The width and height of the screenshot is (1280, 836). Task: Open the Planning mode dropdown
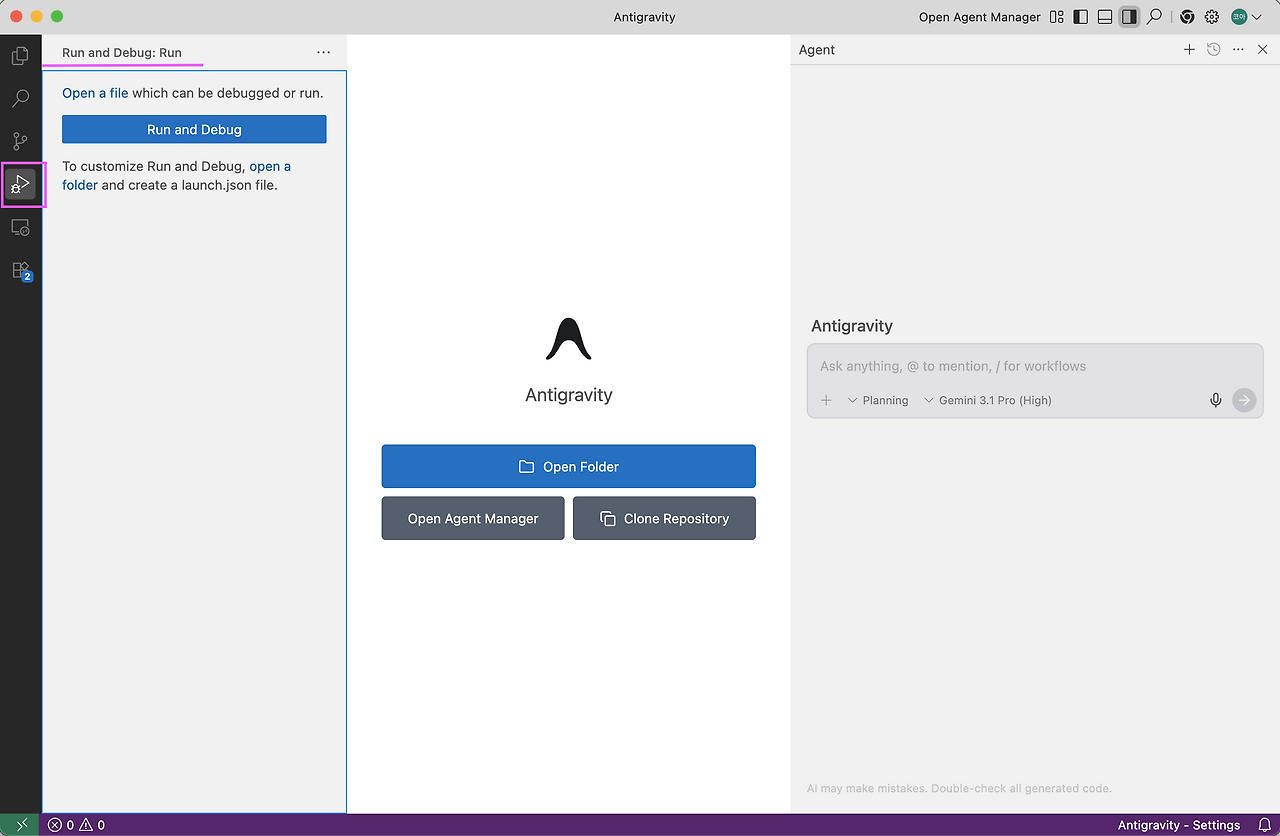878,400
